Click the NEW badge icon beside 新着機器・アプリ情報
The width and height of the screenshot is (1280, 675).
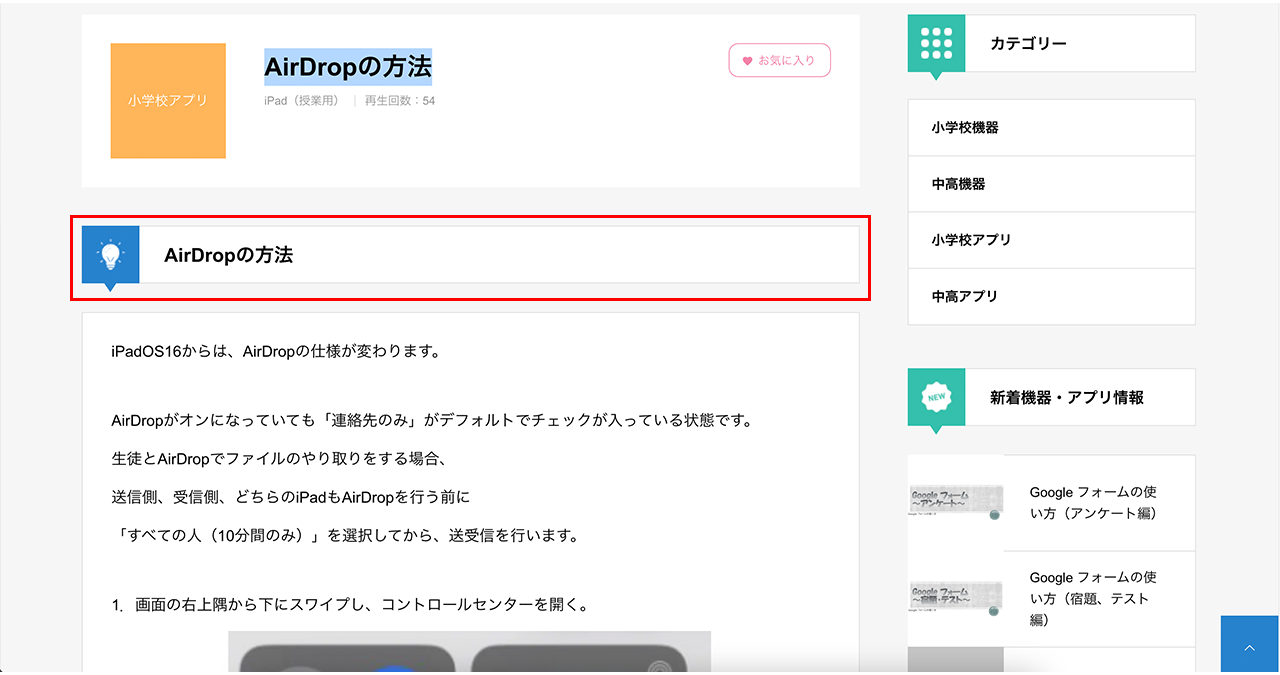[x=936, y=397]
